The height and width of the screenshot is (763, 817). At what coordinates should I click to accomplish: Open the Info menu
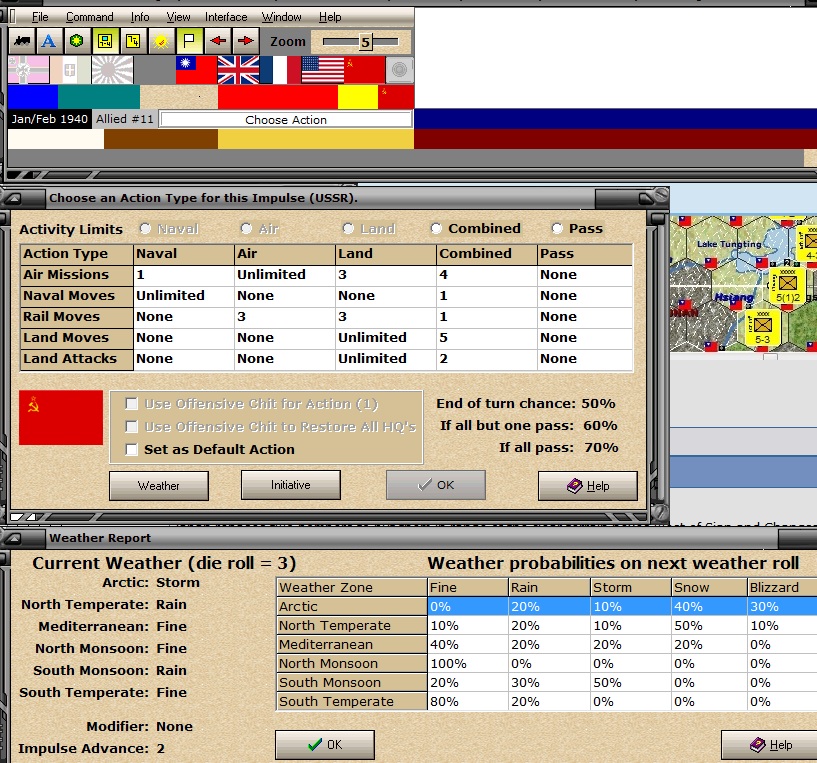140,17
